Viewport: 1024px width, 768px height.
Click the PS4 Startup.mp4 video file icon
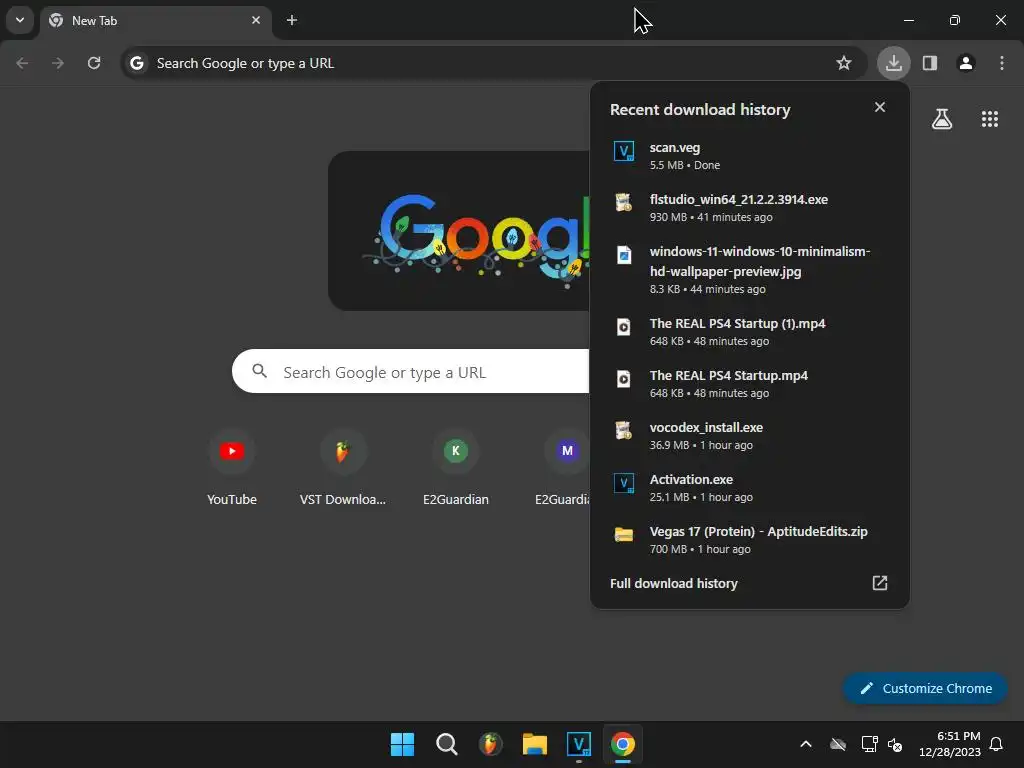pos(624,379)
